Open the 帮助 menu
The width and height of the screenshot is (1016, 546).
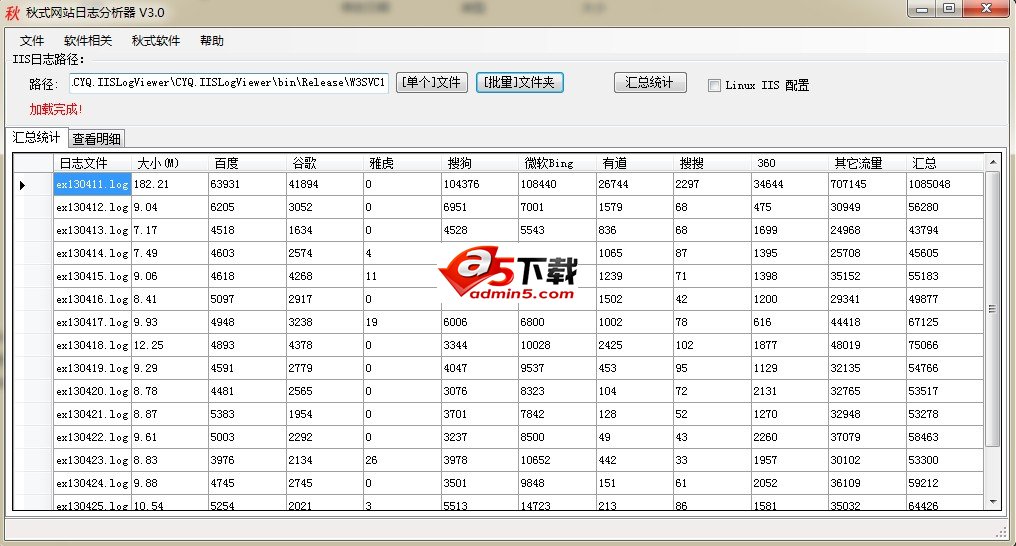(212, 41)
